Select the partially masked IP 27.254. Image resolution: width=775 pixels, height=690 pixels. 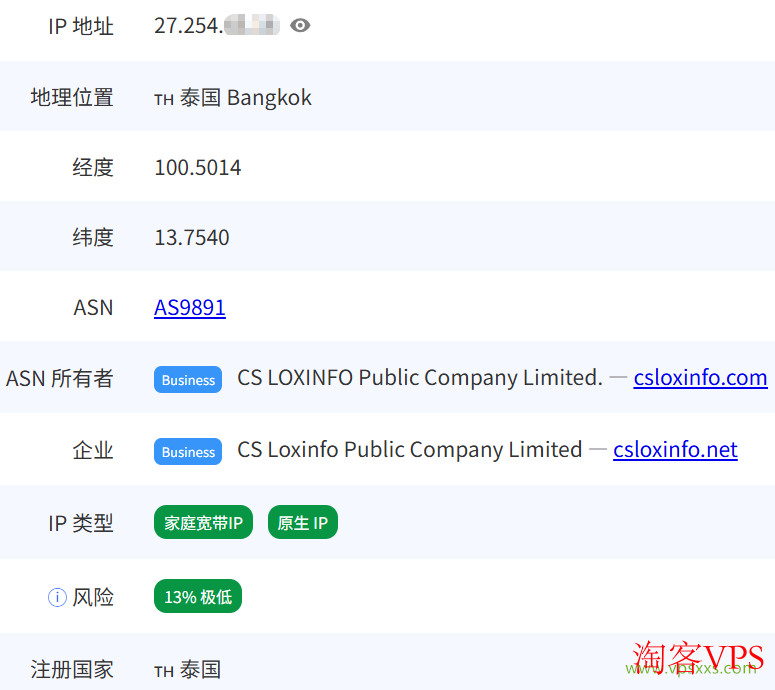(x=217, y=26)
